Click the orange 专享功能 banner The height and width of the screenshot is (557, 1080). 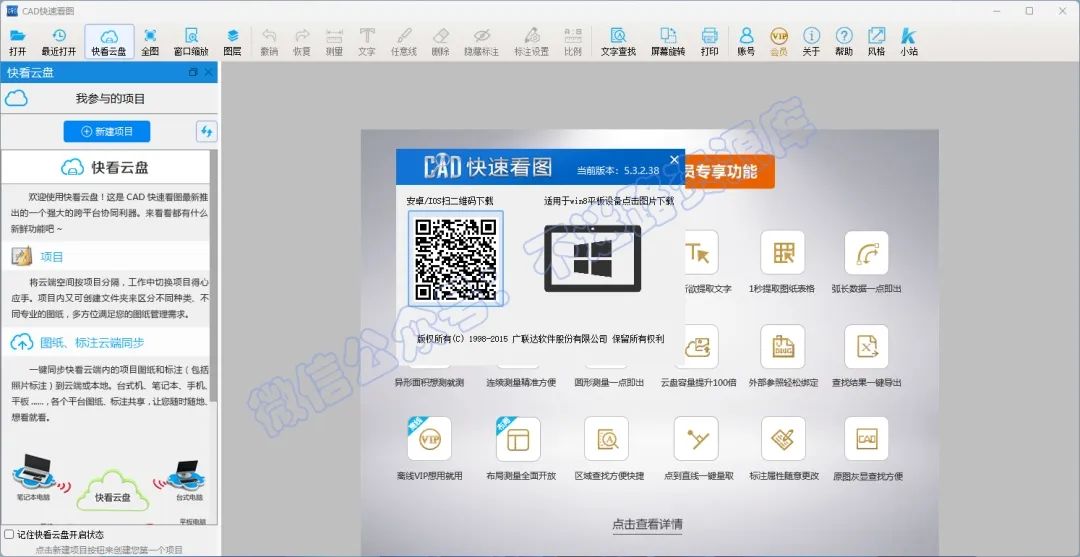[729, 171]
